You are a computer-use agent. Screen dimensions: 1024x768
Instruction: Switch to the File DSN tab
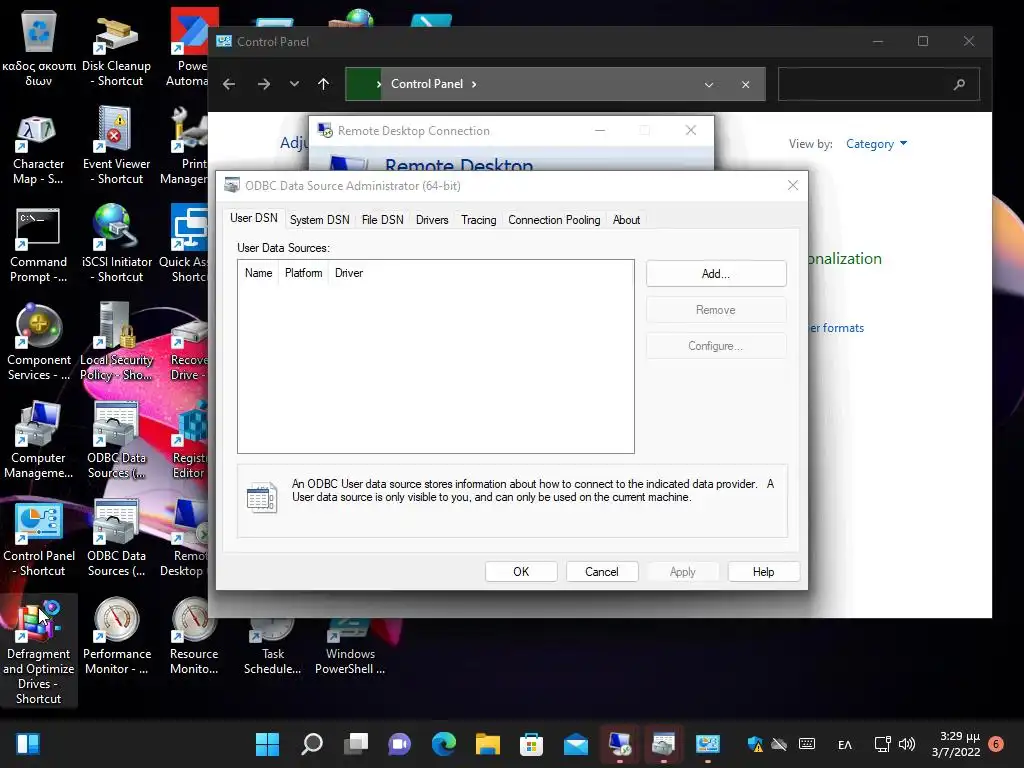click(383, 220)
